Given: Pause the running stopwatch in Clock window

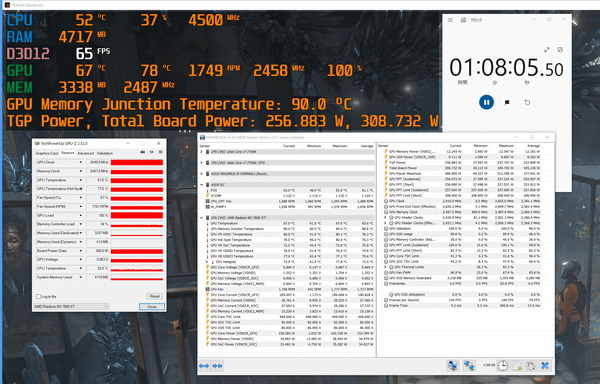Looking at the screenshot, I should tap(486, 102).
